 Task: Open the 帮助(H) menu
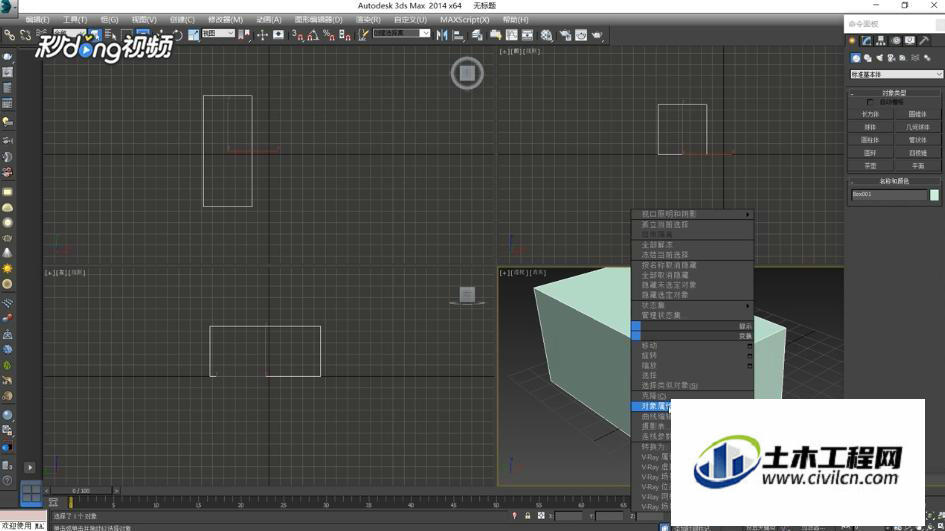[x=515, y=20]
